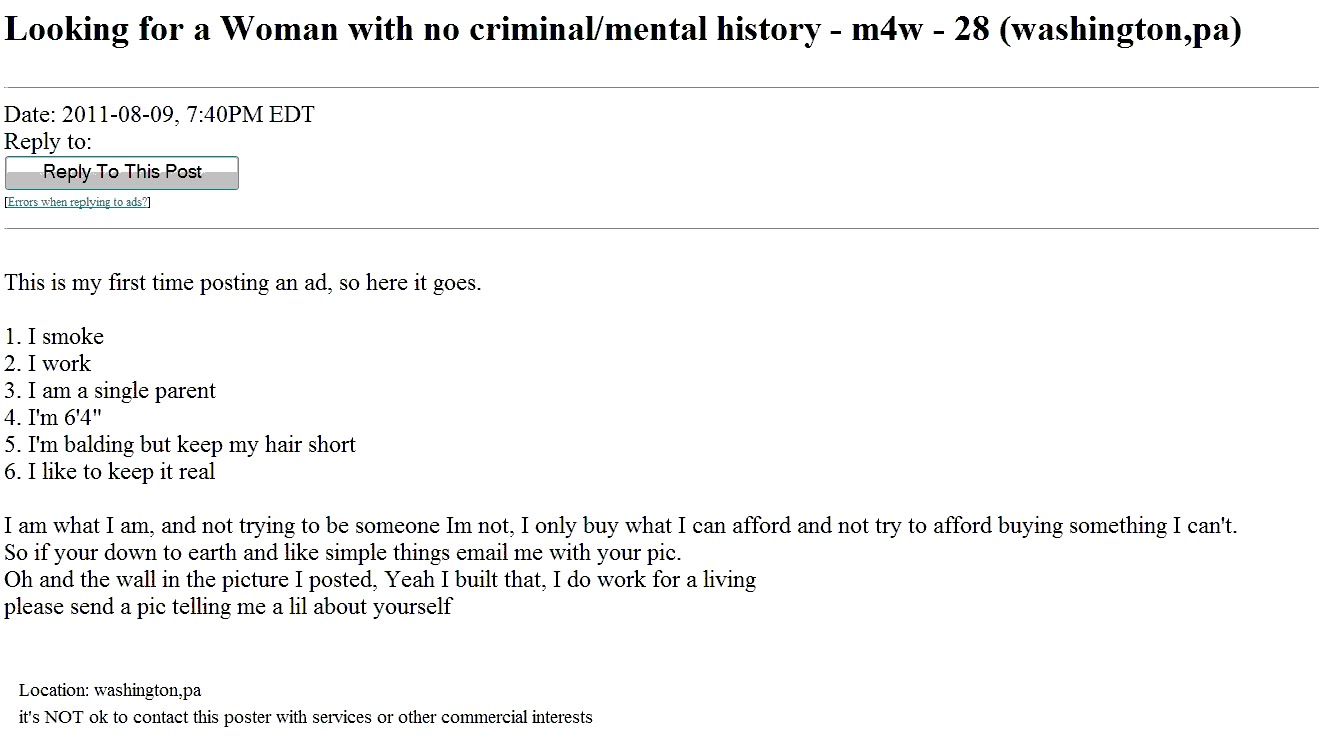This screenshot has height=737, width=1319.
Task: Click the horizontal divider above post body
Action: [x=660, y=229]
